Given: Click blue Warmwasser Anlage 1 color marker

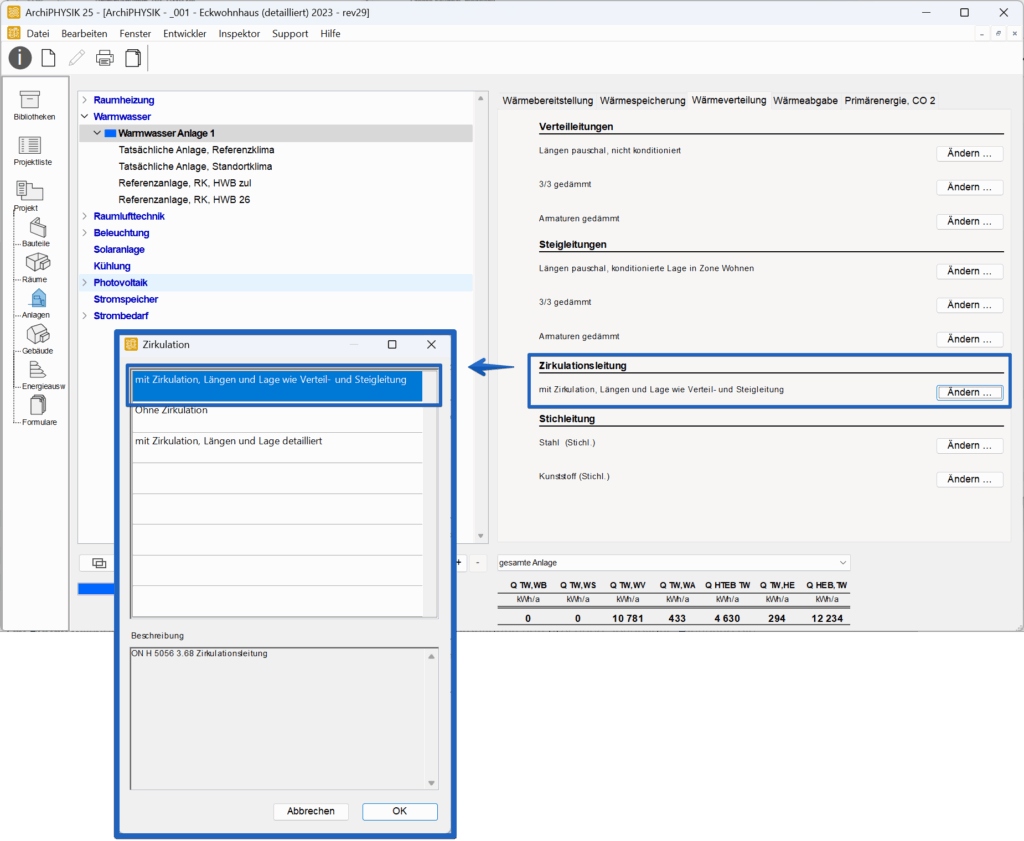Looking at the screenshot, I should 110,133.
